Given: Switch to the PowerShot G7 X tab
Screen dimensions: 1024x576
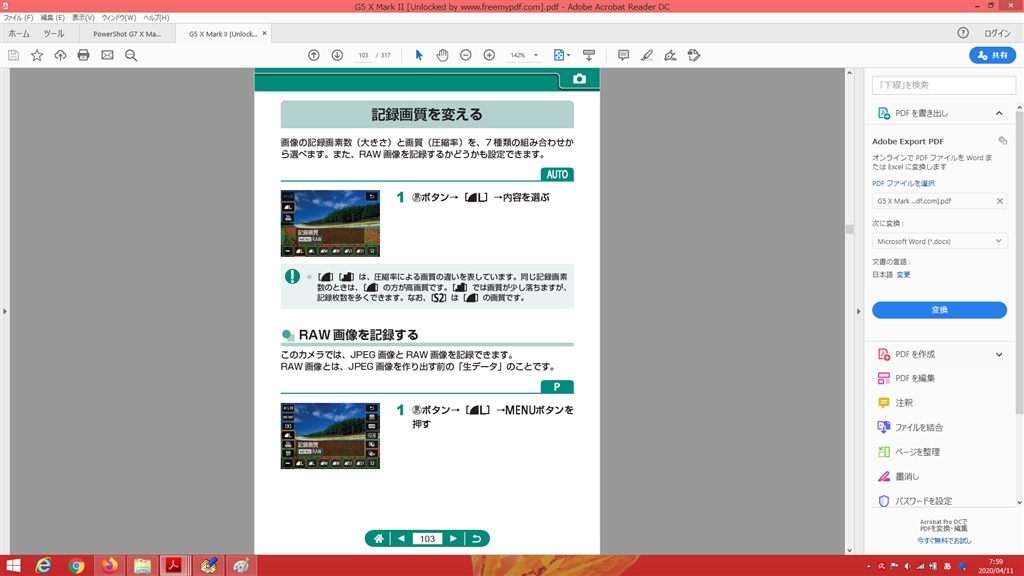Looking at the screenshot, I should 127,33.
